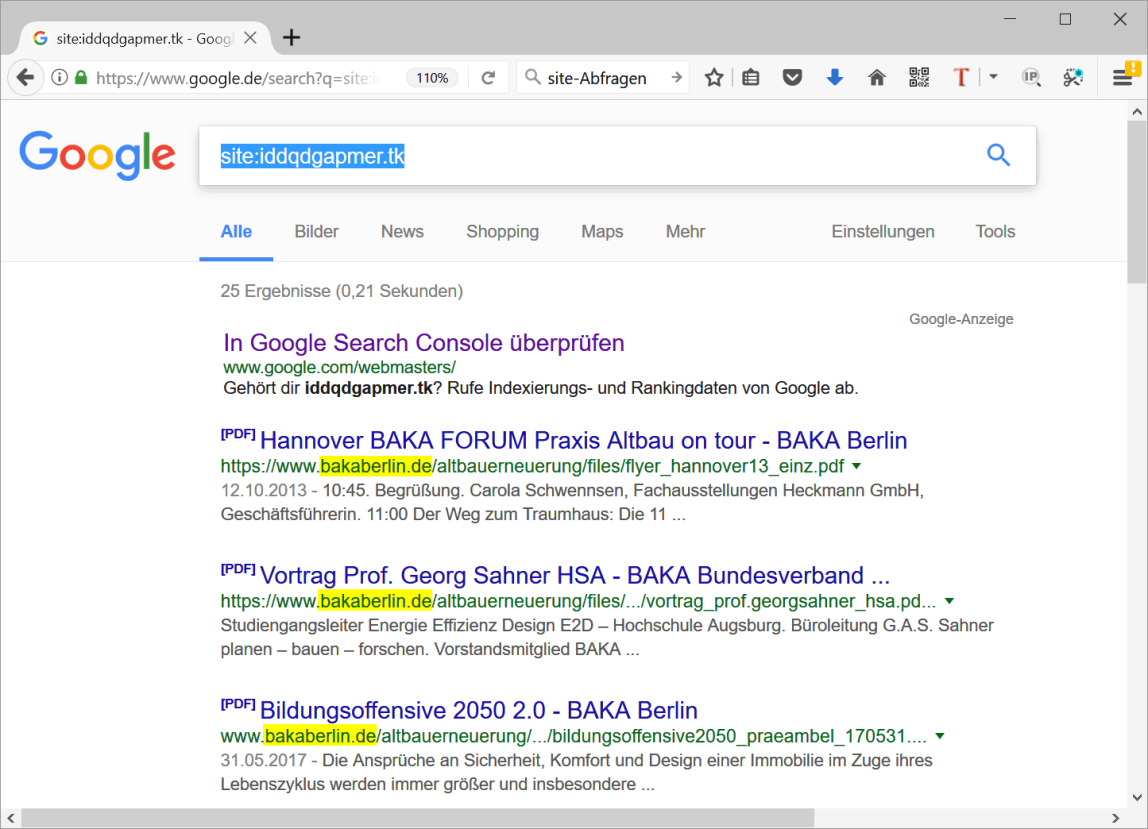Click the browser address bar URL
Image resolution: width=1148 pixels, height=829 pixels.
click(x=238, y=78)
